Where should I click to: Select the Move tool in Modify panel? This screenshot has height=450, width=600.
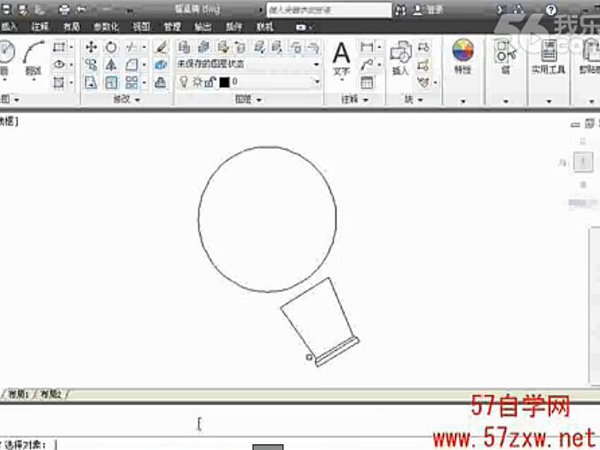[91, 48]
